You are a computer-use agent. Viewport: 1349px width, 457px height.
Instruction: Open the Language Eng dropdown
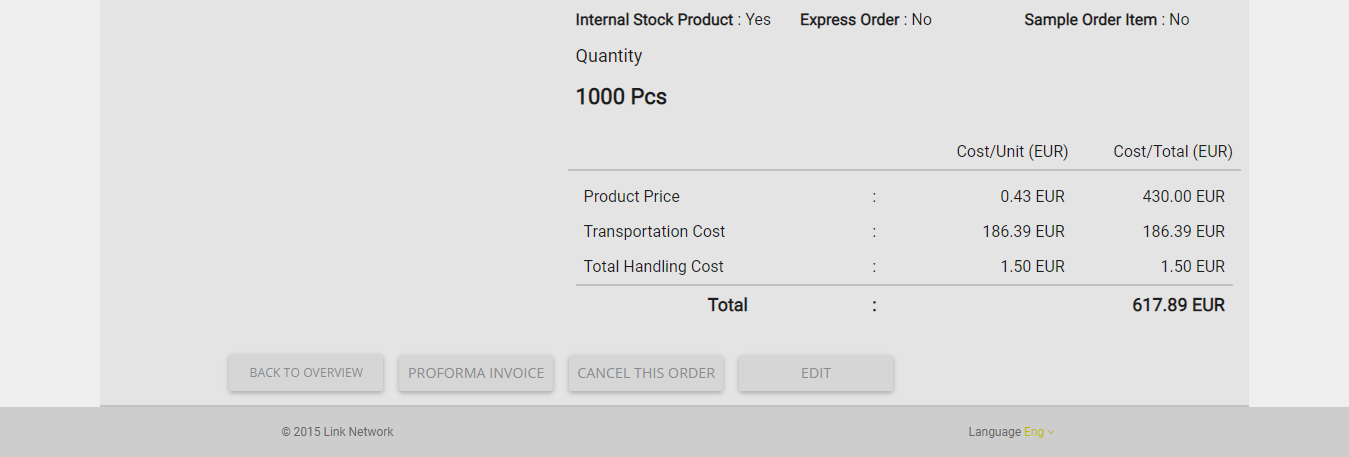pyautogui.click(x=1038, y=432)
